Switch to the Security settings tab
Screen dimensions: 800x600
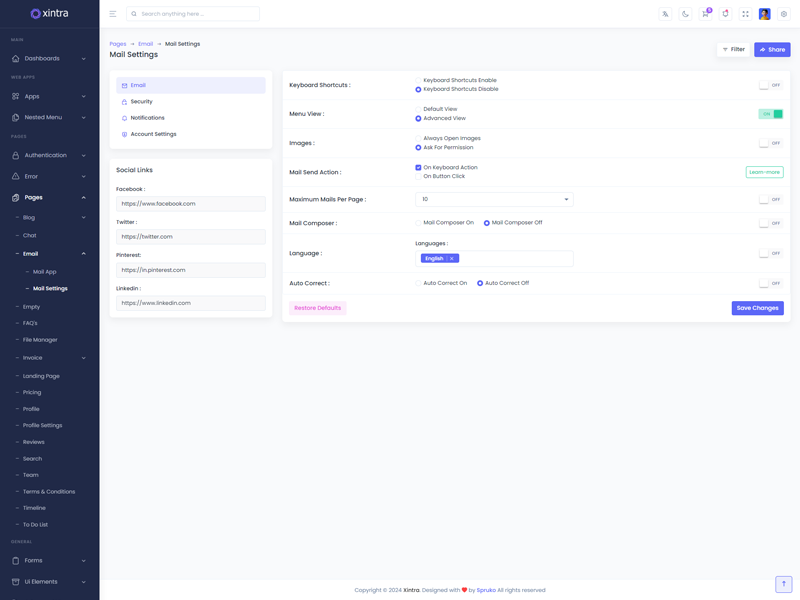141,102
